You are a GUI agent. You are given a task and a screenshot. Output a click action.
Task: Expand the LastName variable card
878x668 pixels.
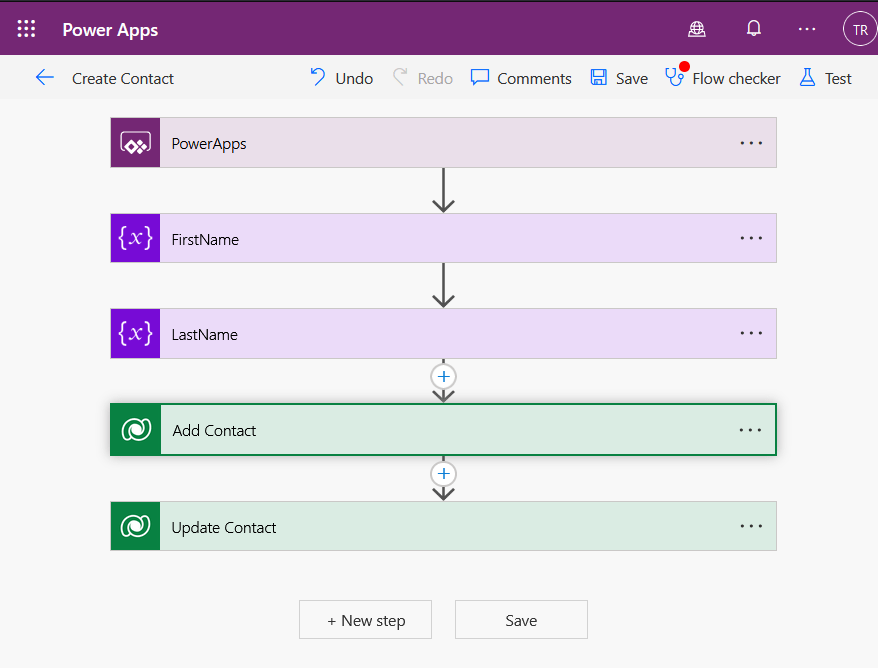tap(443, 333)
